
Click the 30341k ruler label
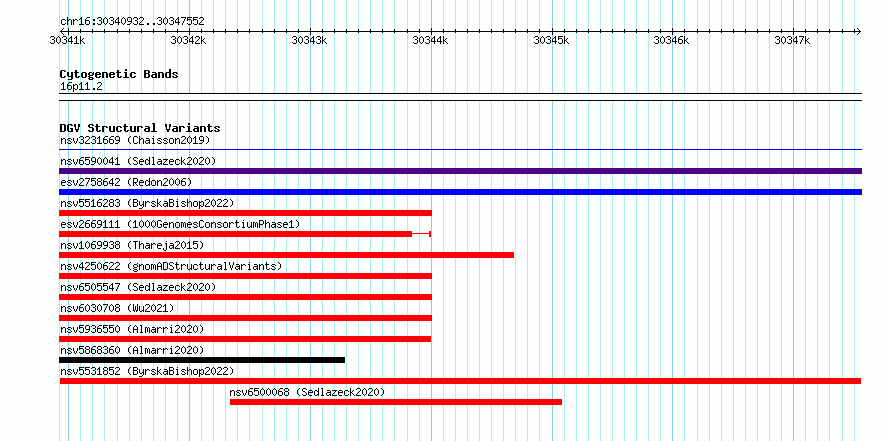point(68,40)
